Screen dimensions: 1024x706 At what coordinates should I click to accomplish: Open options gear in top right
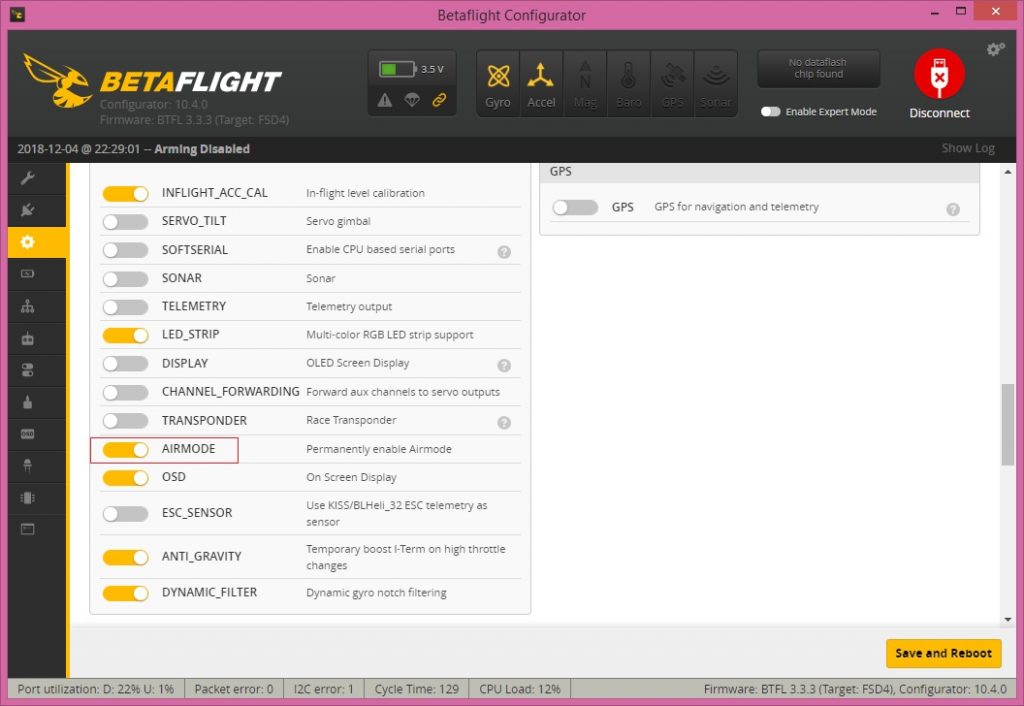click(995, 49)
